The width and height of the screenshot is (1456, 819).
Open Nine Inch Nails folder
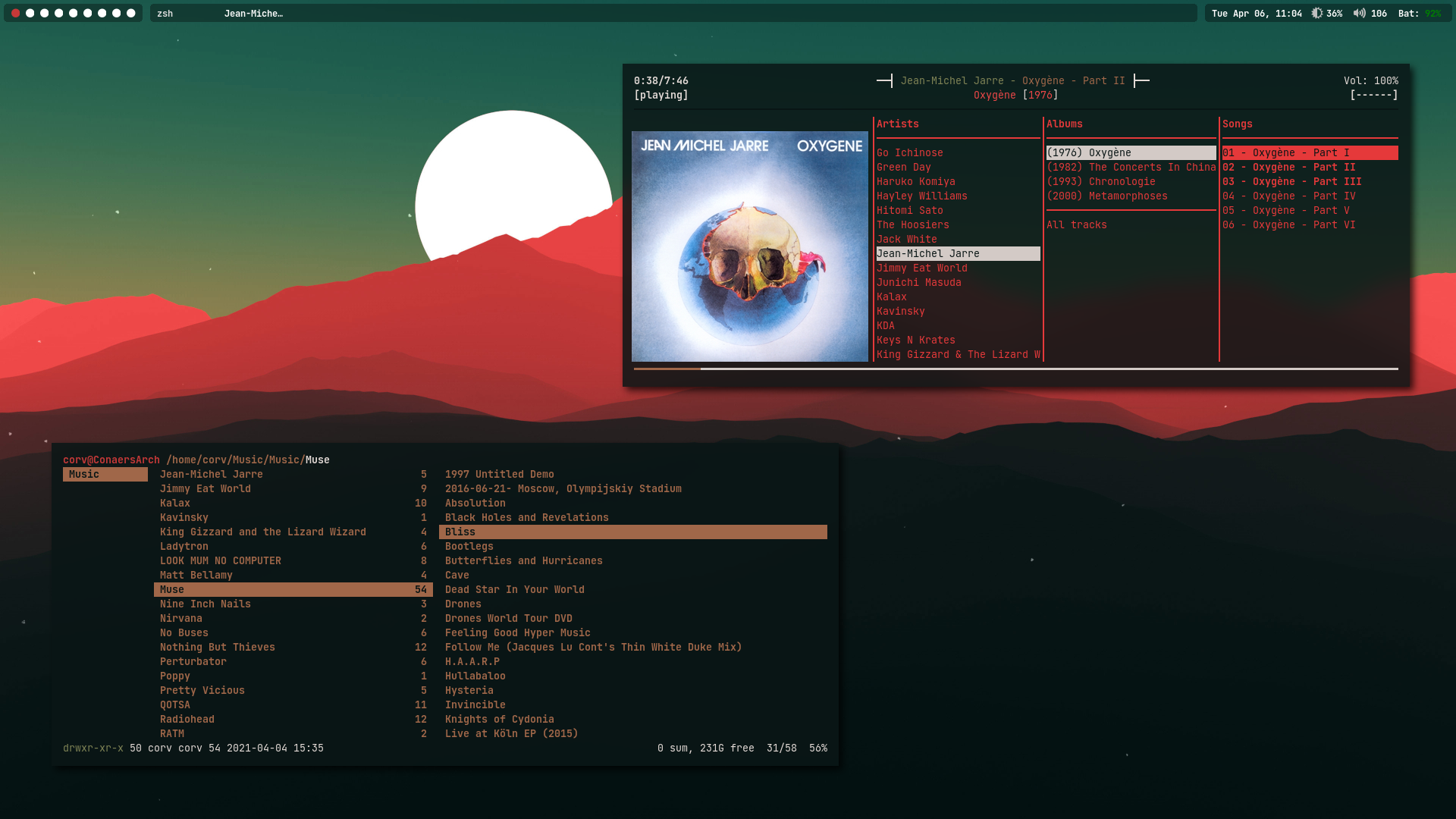tap(205, 604)
